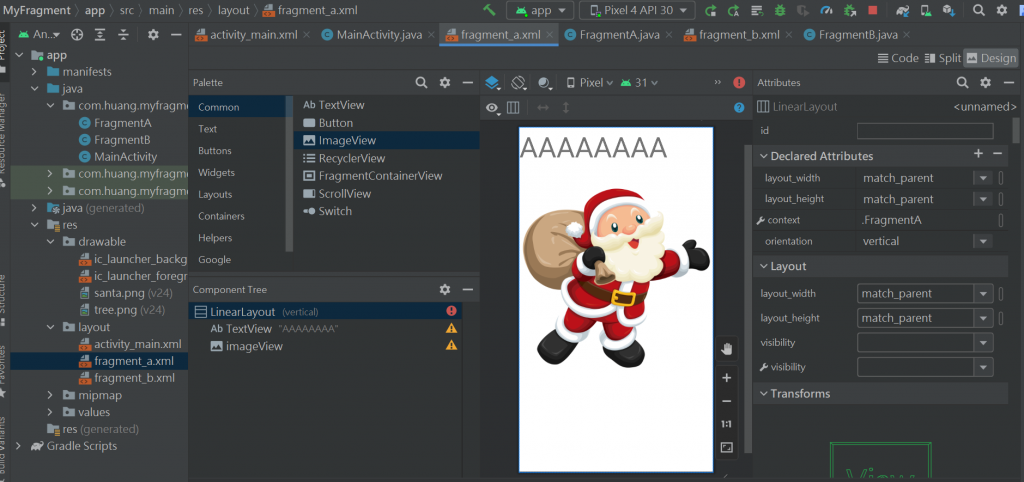Screen dimensions: 1024x482
Task: Open the API 31 version dropdown
Action: point(639,82)
